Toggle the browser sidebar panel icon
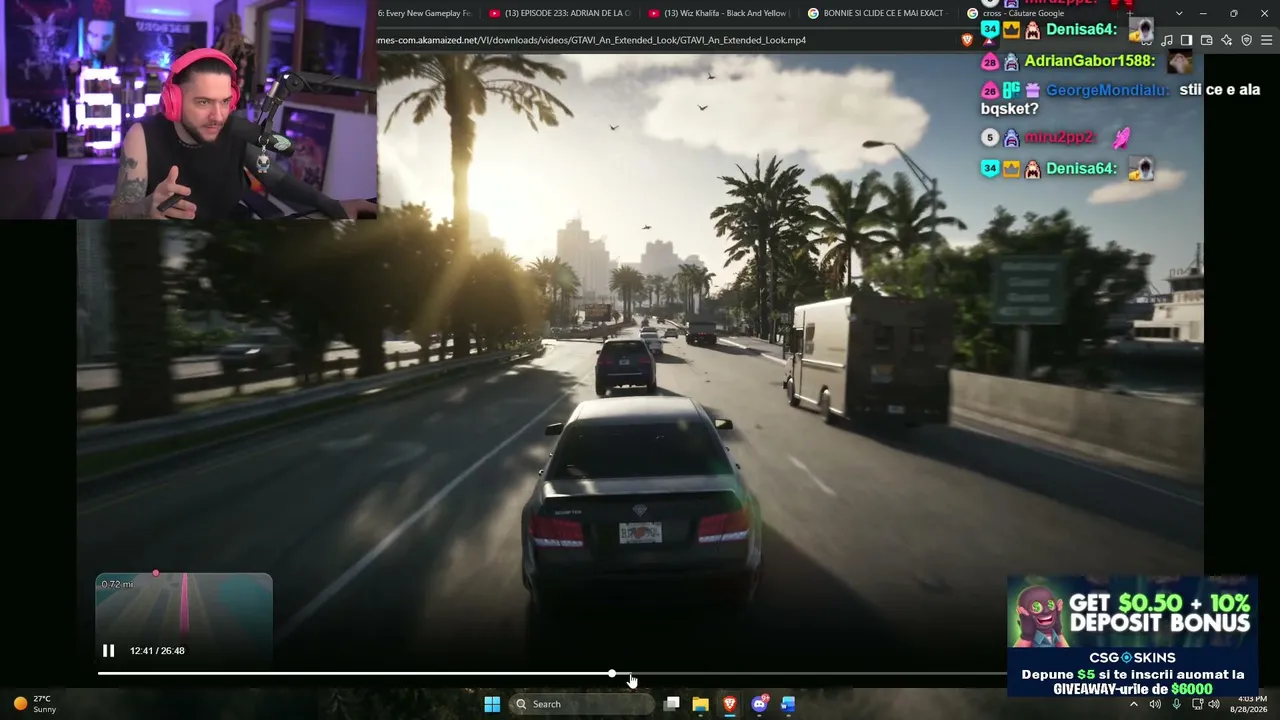This screenshot has height=720, width=1280. pos(1186,40)
